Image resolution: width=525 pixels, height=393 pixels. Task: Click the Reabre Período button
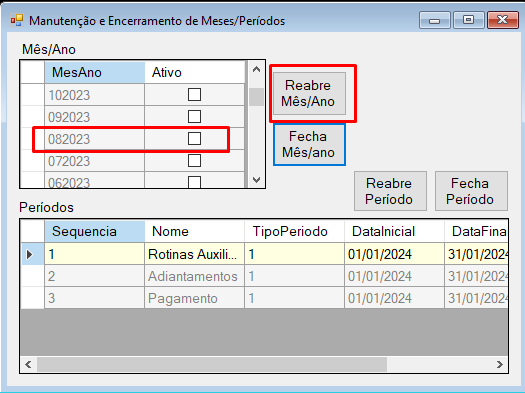(x=390, y=191)
